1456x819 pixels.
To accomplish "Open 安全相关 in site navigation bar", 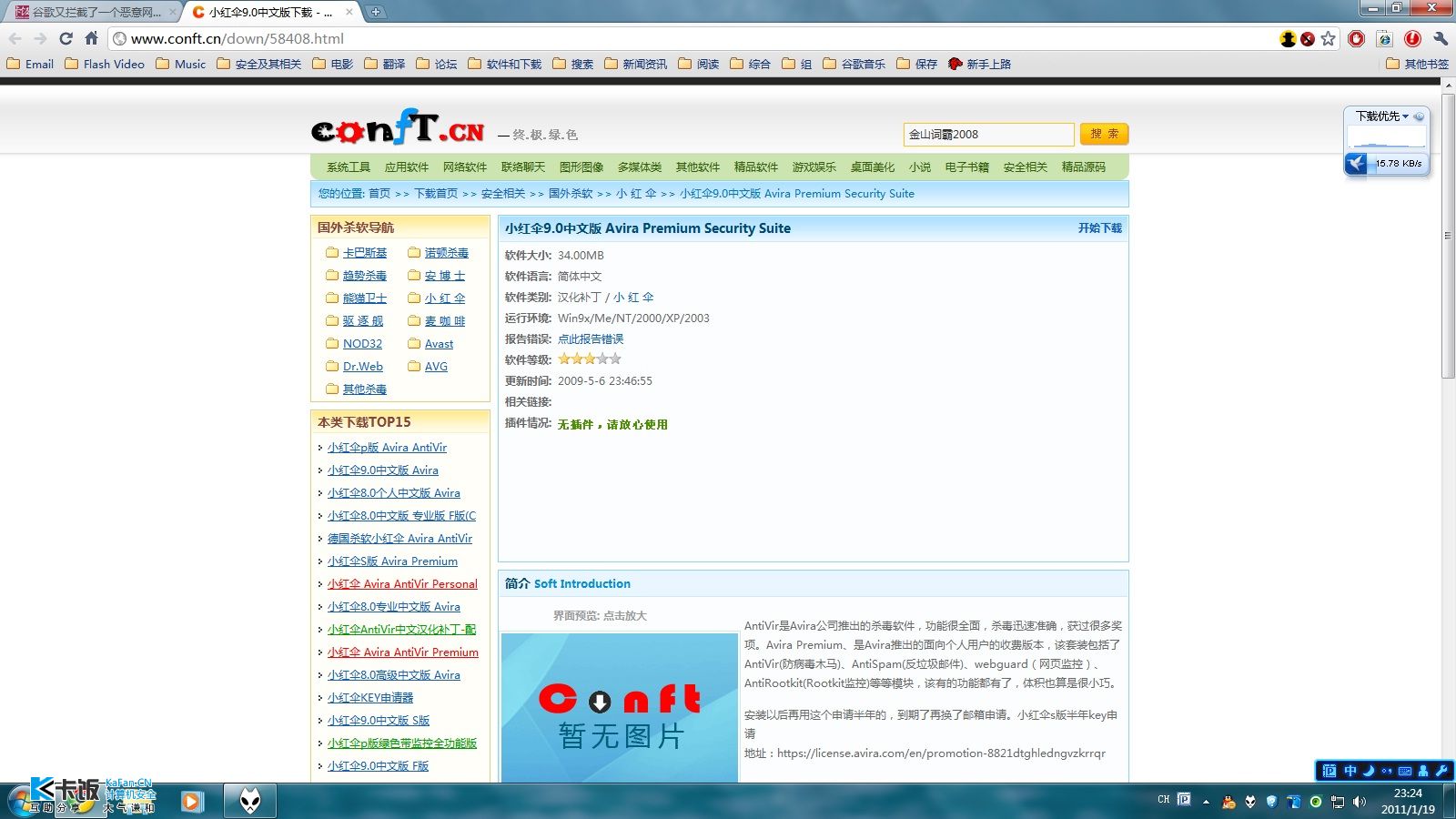I will (1026, 167).
